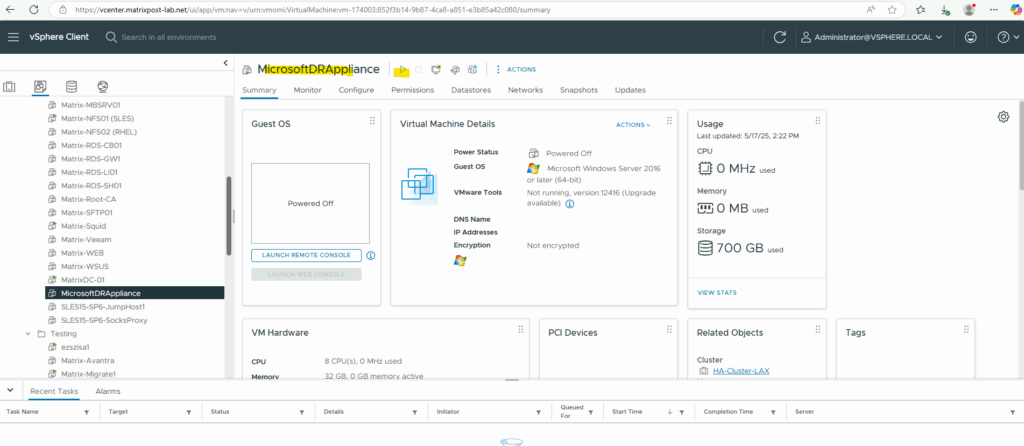Switch to the Networking inventory view
Screen dimensions: 1024x446
click(x=102, y=87)
